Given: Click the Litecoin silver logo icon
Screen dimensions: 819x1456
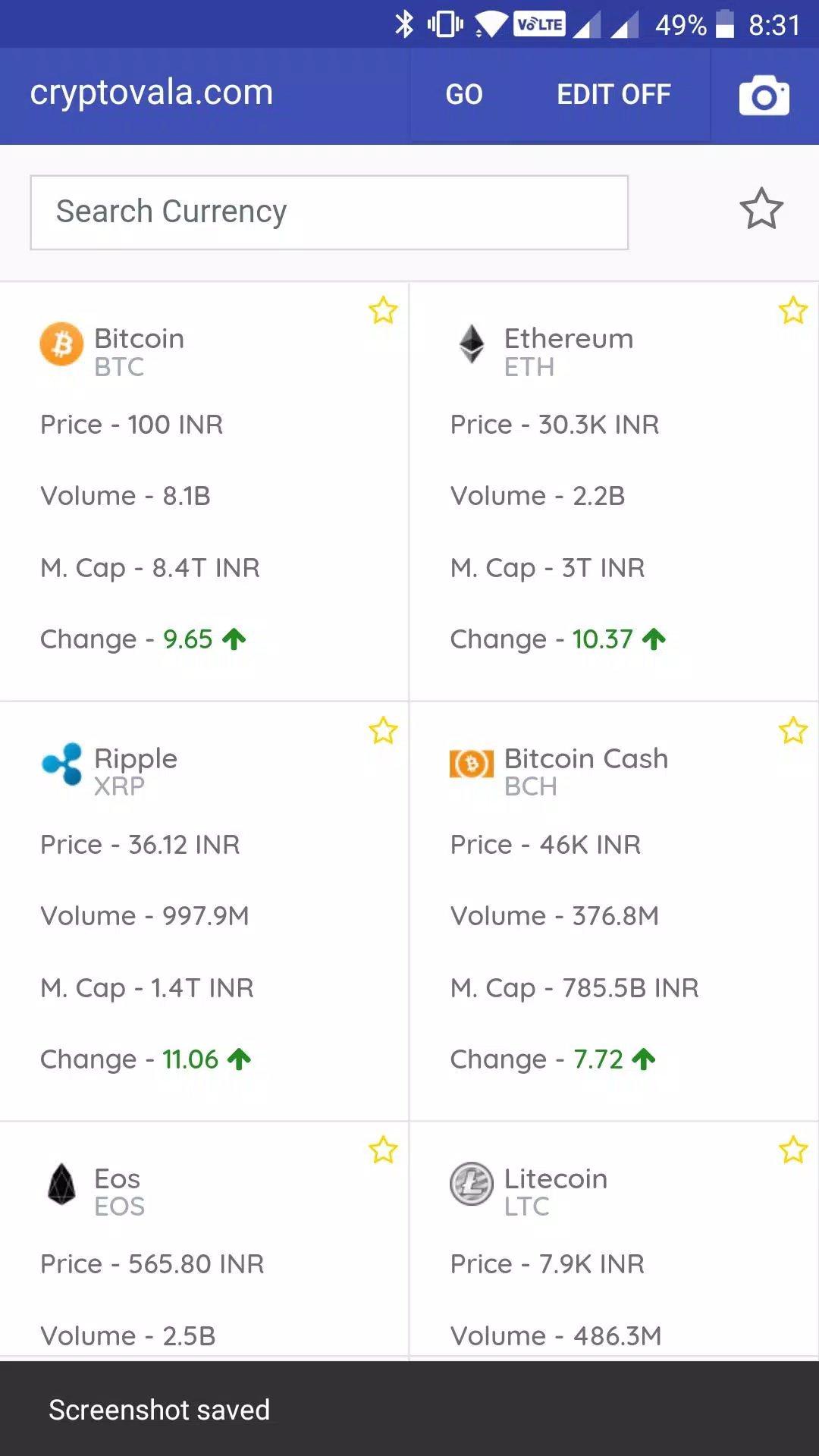Looking at the screenshot, I should pos(472,1184).
